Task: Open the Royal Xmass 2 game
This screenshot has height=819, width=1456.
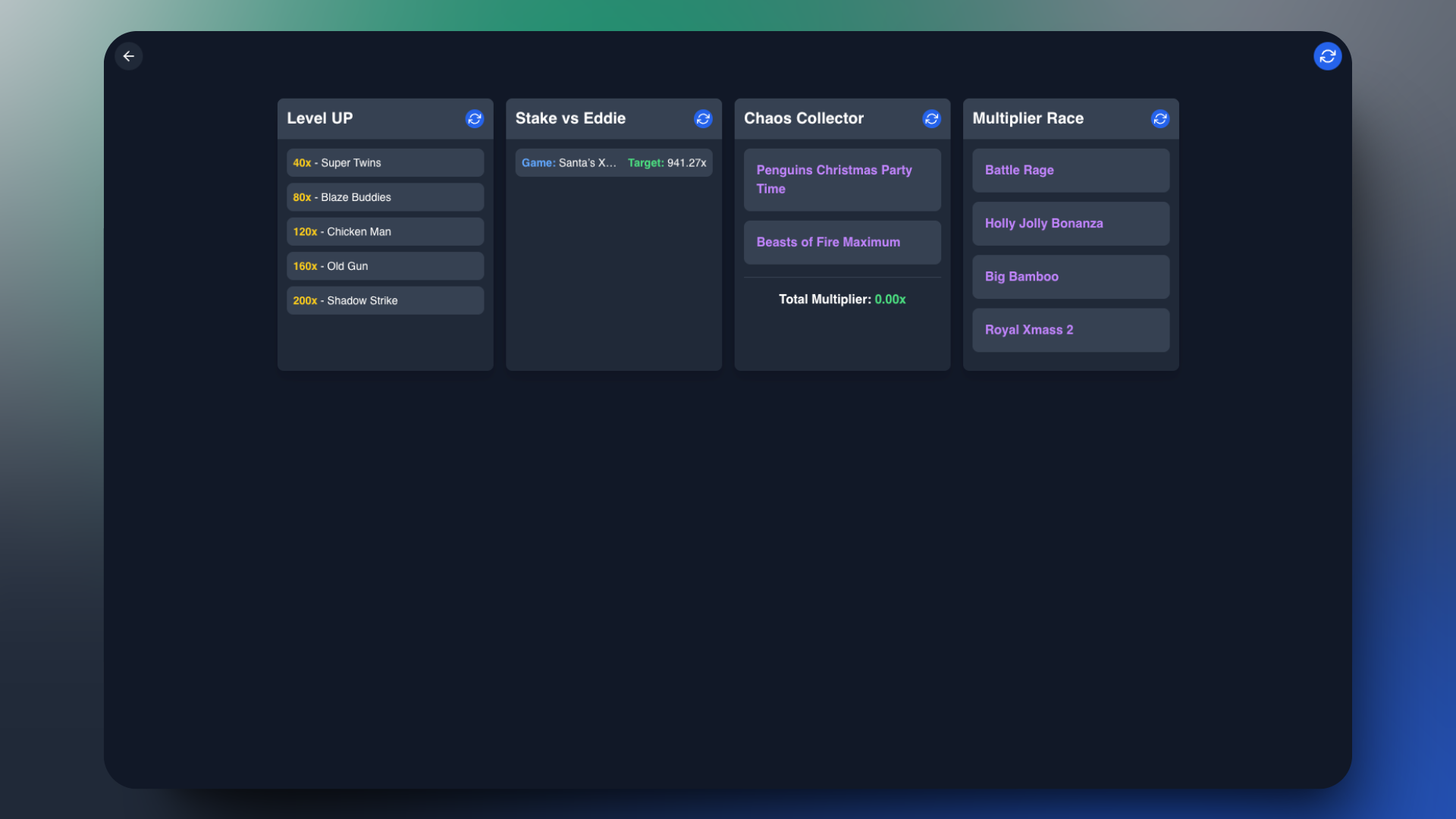Action: pos(1070,330)
